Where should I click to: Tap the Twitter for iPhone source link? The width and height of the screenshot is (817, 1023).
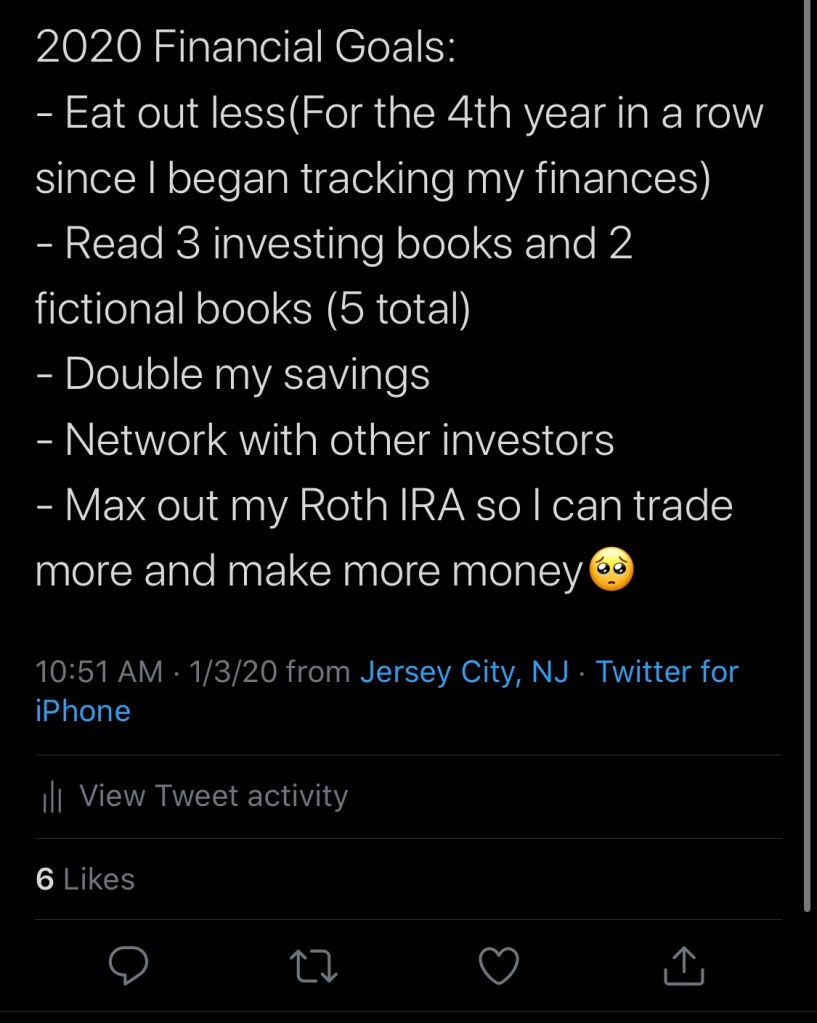(x=667, y=672)
